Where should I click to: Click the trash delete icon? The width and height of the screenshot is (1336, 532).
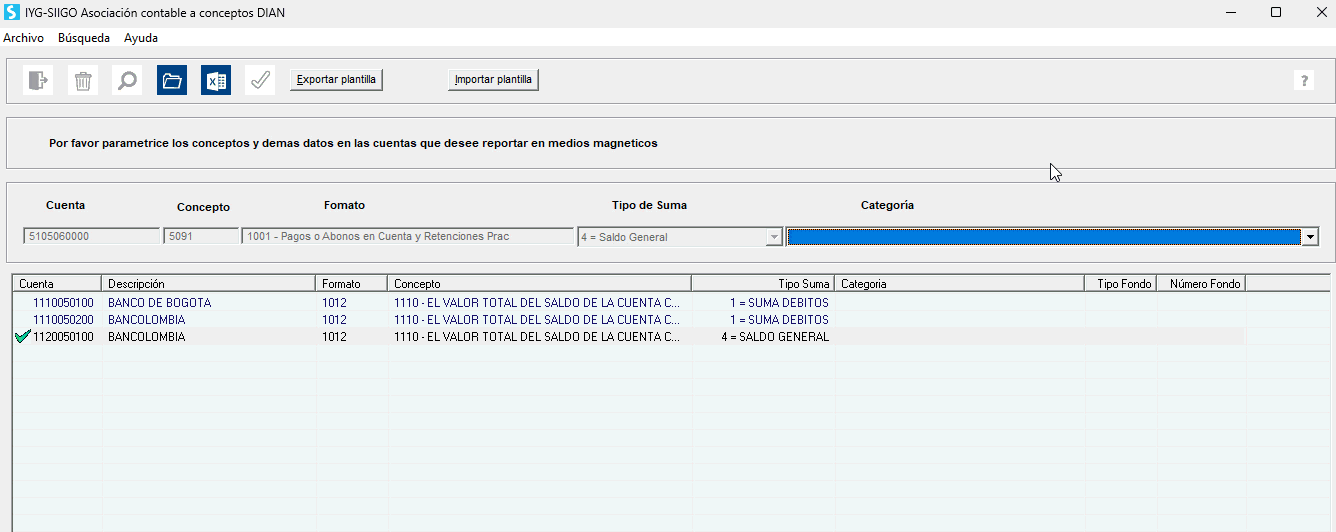83,80
